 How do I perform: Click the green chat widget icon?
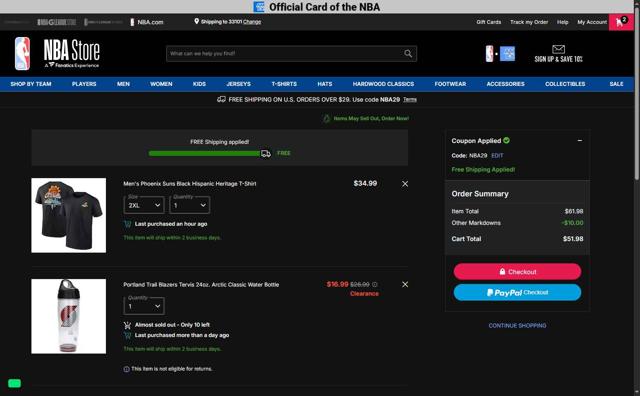tap(14, 383)
